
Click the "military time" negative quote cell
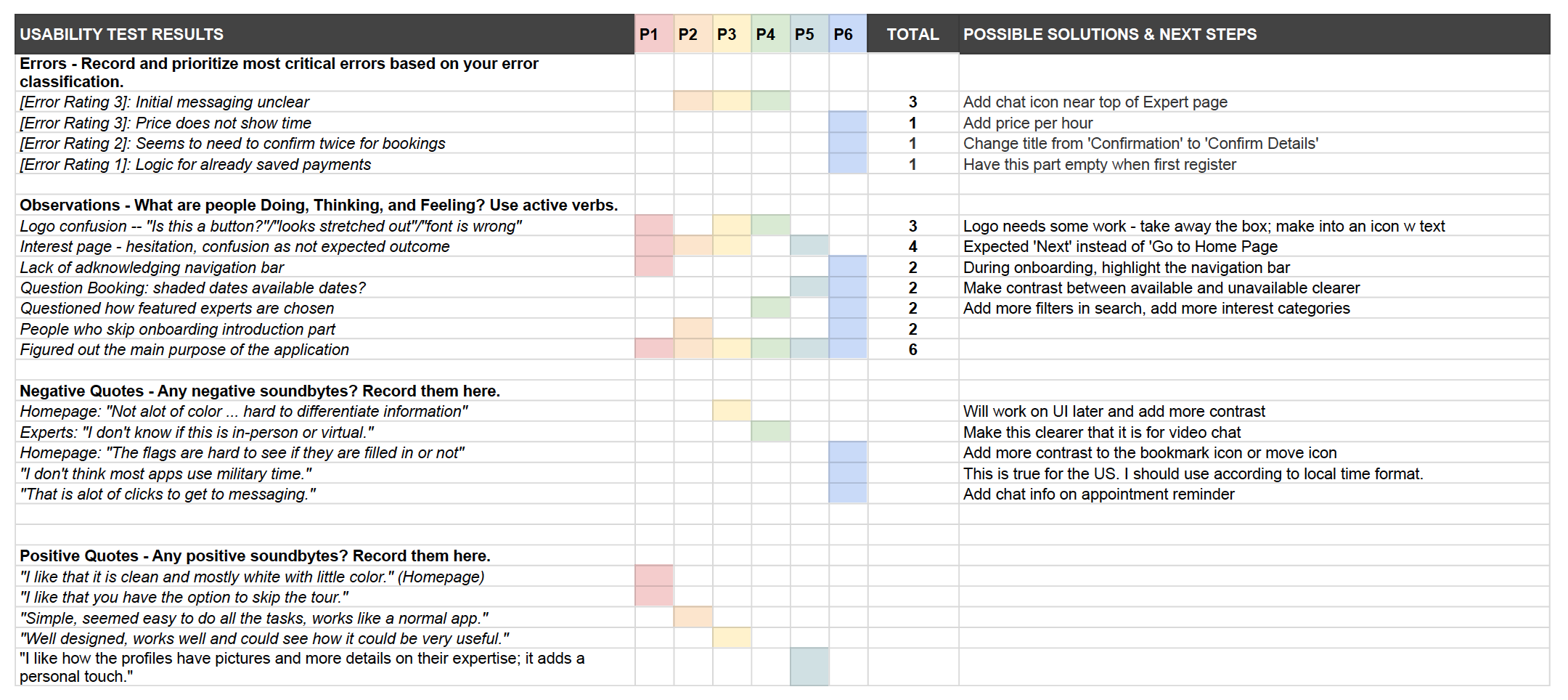(x=166, y=474)
